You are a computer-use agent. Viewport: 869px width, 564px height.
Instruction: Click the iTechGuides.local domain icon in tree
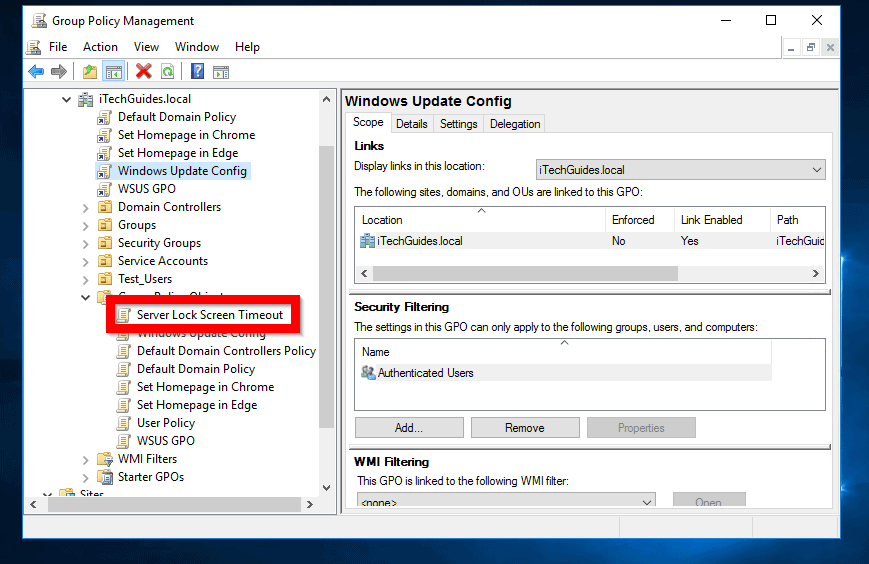[x=85, y=99]
